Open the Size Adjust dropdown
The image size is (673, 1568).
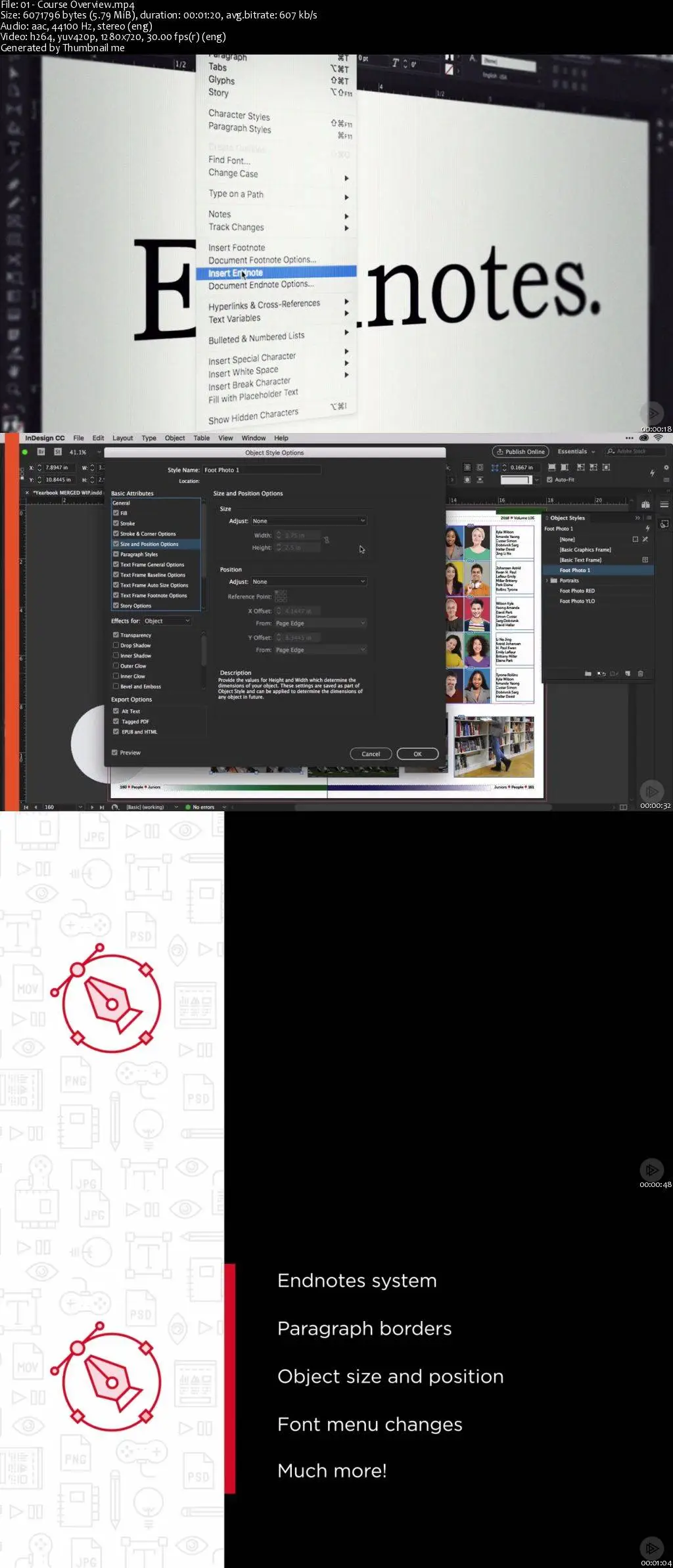(308, 521)
